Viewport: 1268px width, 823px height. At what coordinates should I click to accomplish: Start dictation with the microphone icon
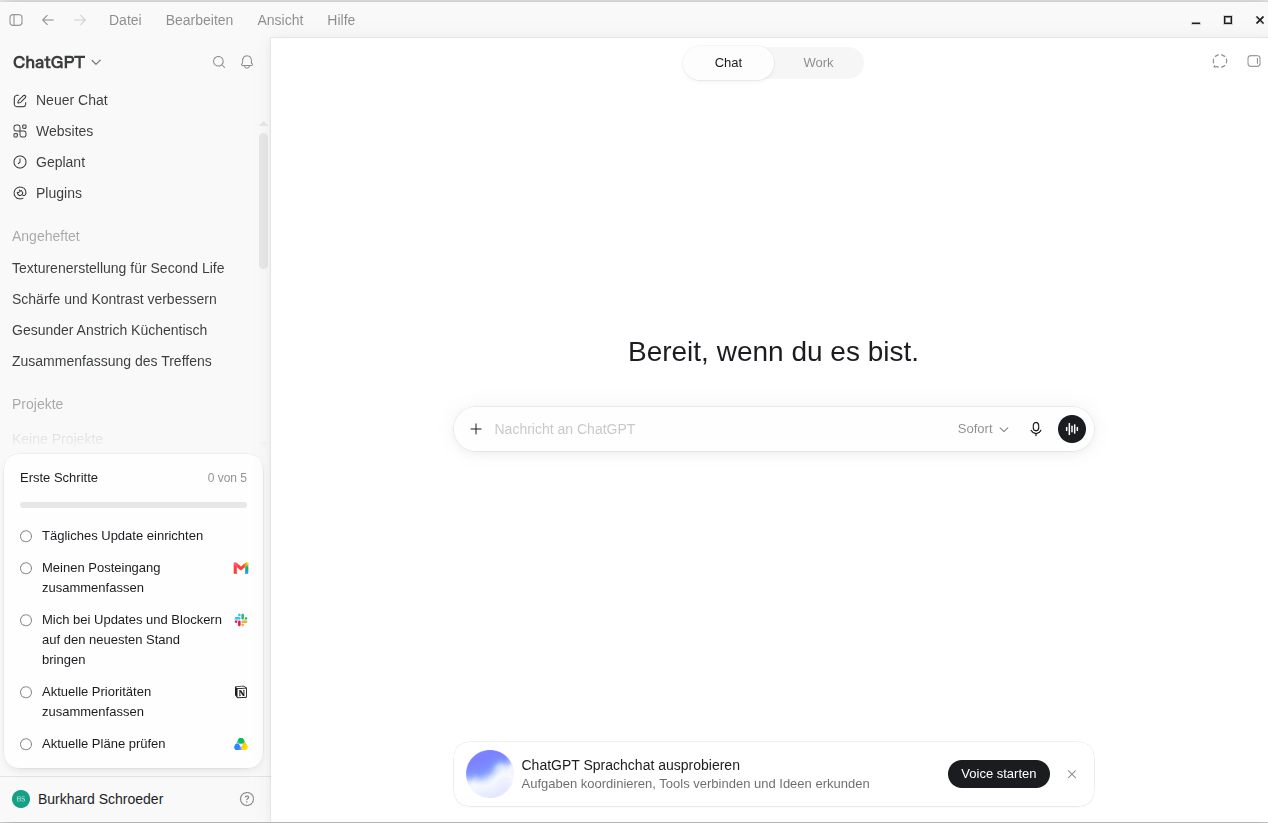[x=1036, y=429]
